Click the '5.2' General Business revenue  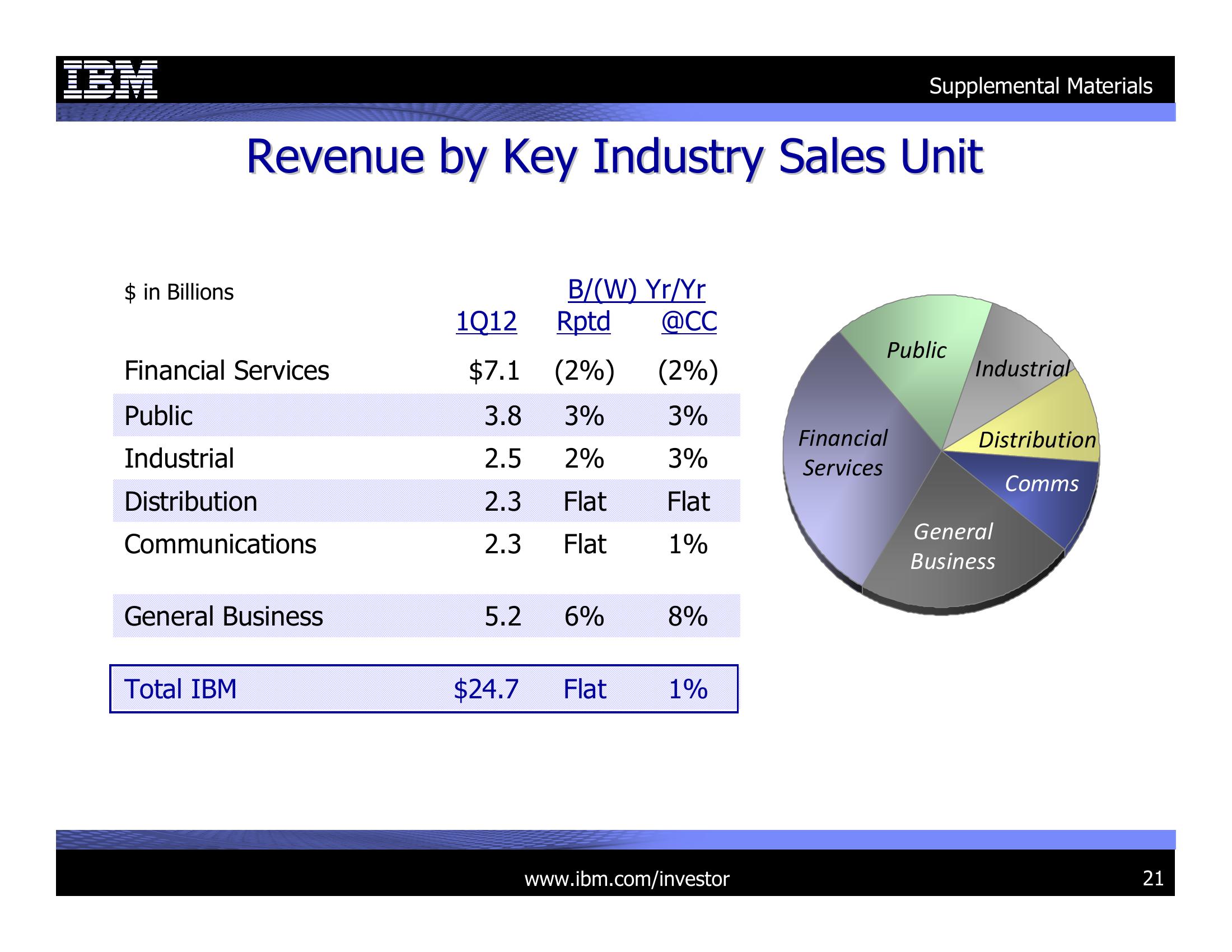503,616
